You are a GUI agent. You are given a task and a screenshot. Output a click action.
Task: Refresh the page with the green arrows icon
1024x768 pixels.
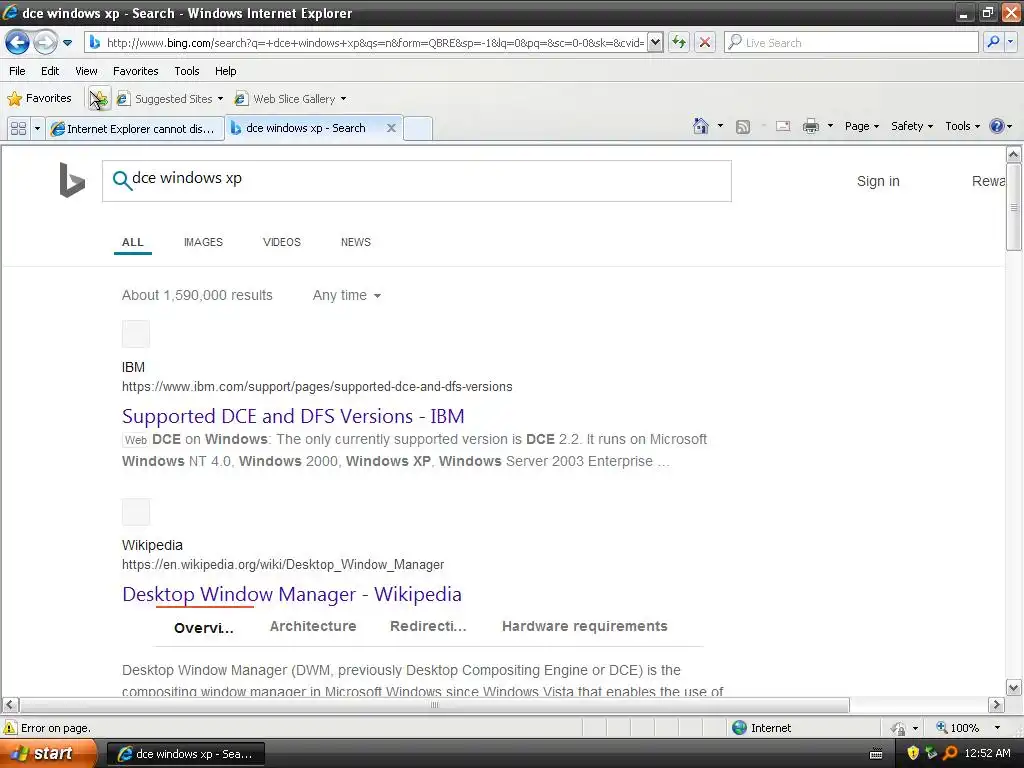coord(679,43)
